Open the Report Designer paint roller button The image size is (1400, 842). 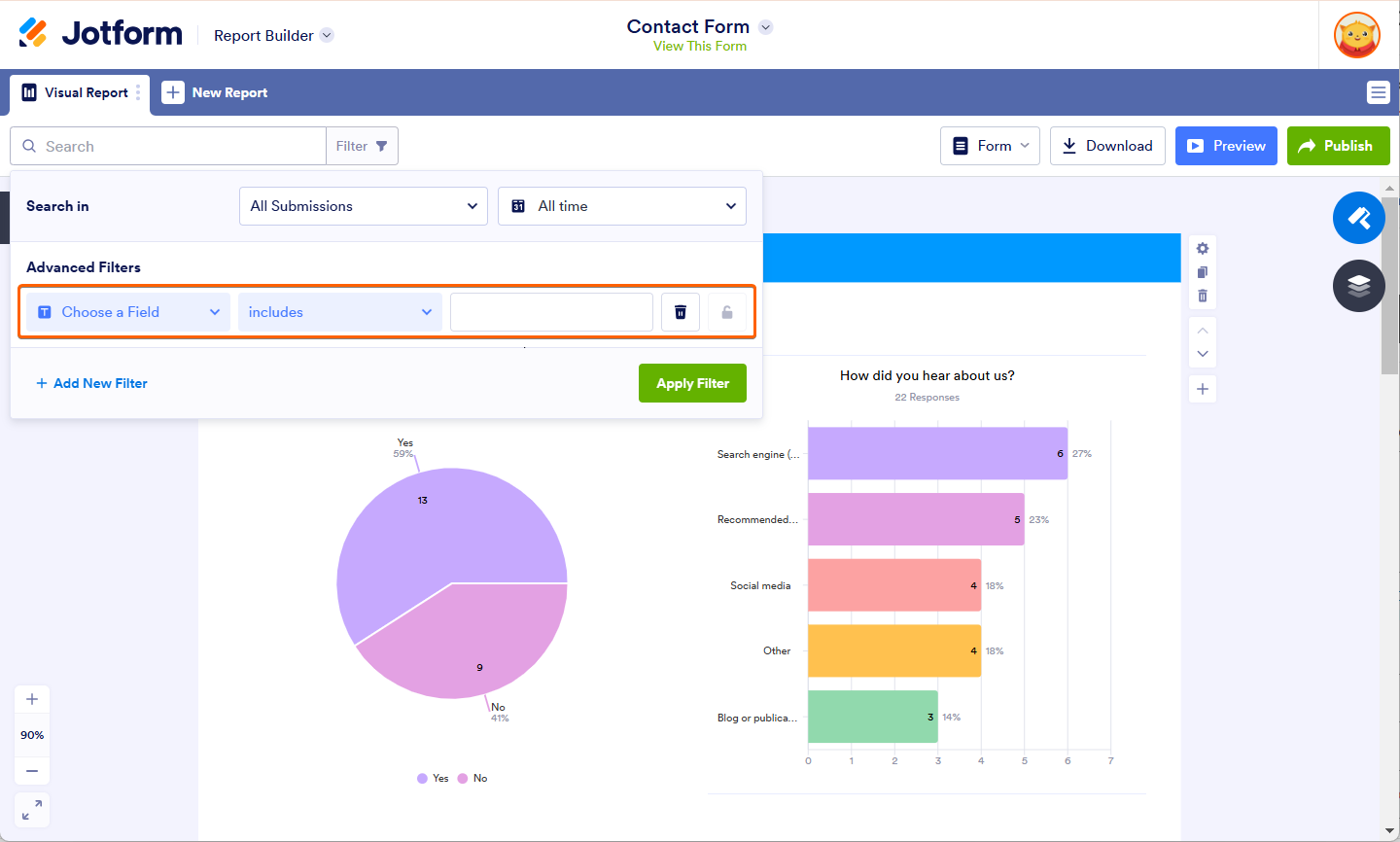(x=1359, y=218)
